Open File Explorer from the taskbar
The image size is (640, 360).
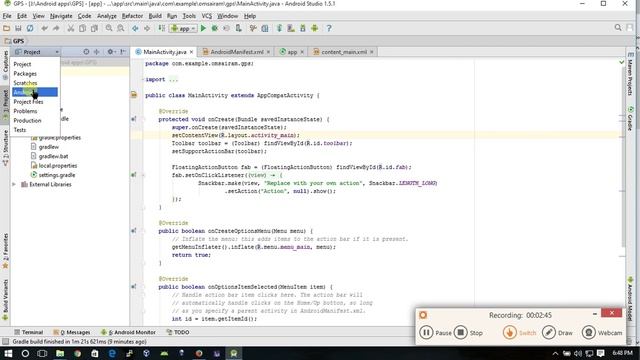point(60,353)
